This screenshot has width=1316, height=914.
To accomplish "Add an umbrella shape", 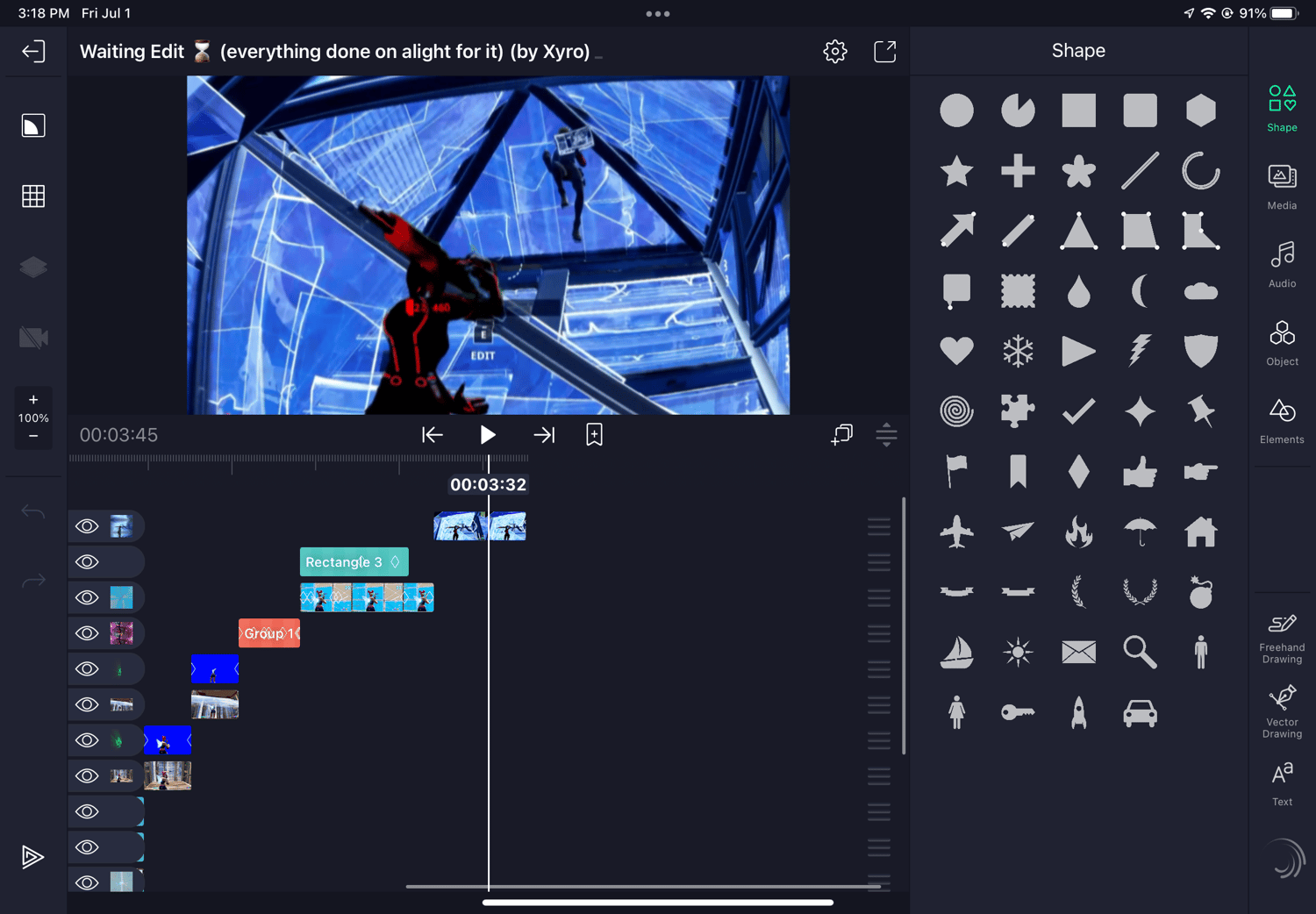I will (1140, 532).
